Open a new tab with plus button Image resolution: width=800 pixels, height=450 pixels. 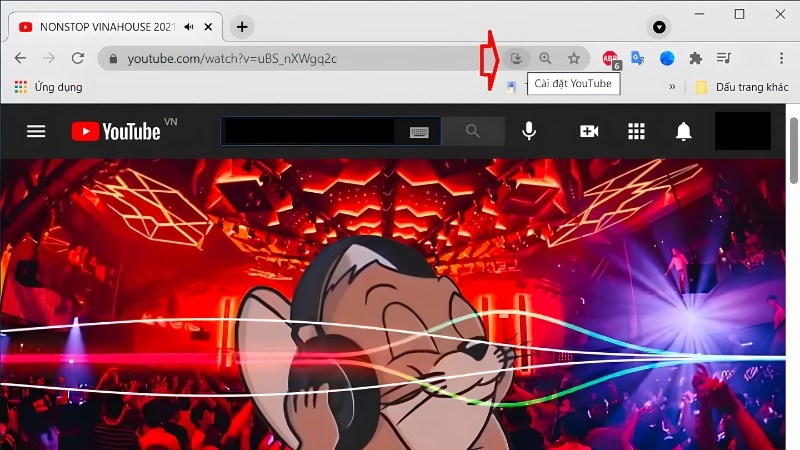tap(242, 27)
